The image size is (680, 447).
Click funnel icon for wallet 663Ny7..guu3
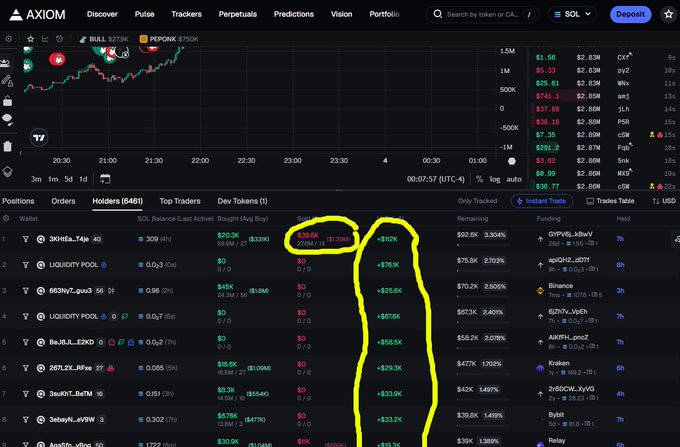26,290
